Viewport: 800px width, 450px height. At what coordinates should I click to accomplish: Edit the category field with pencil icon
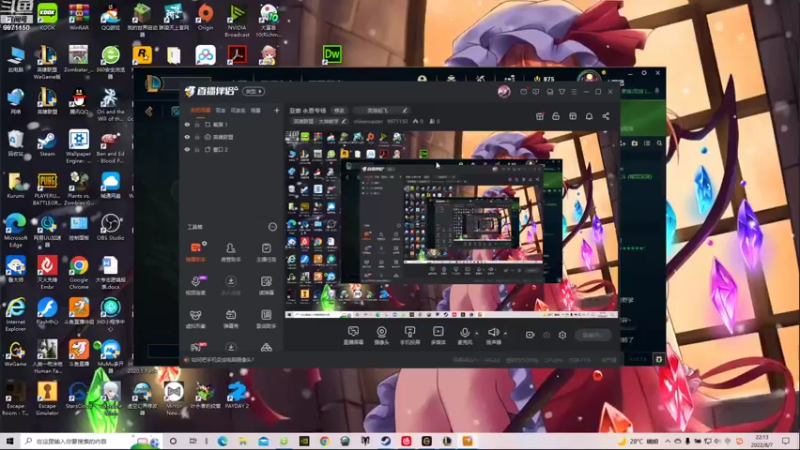pos(344,121)
